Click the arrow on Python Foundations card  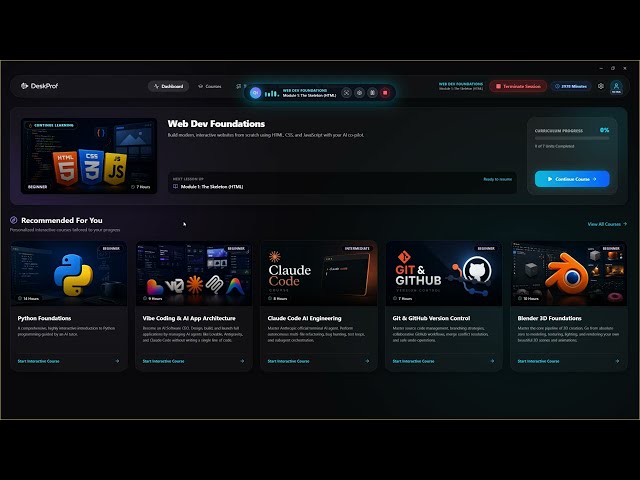tap(117, 361)
